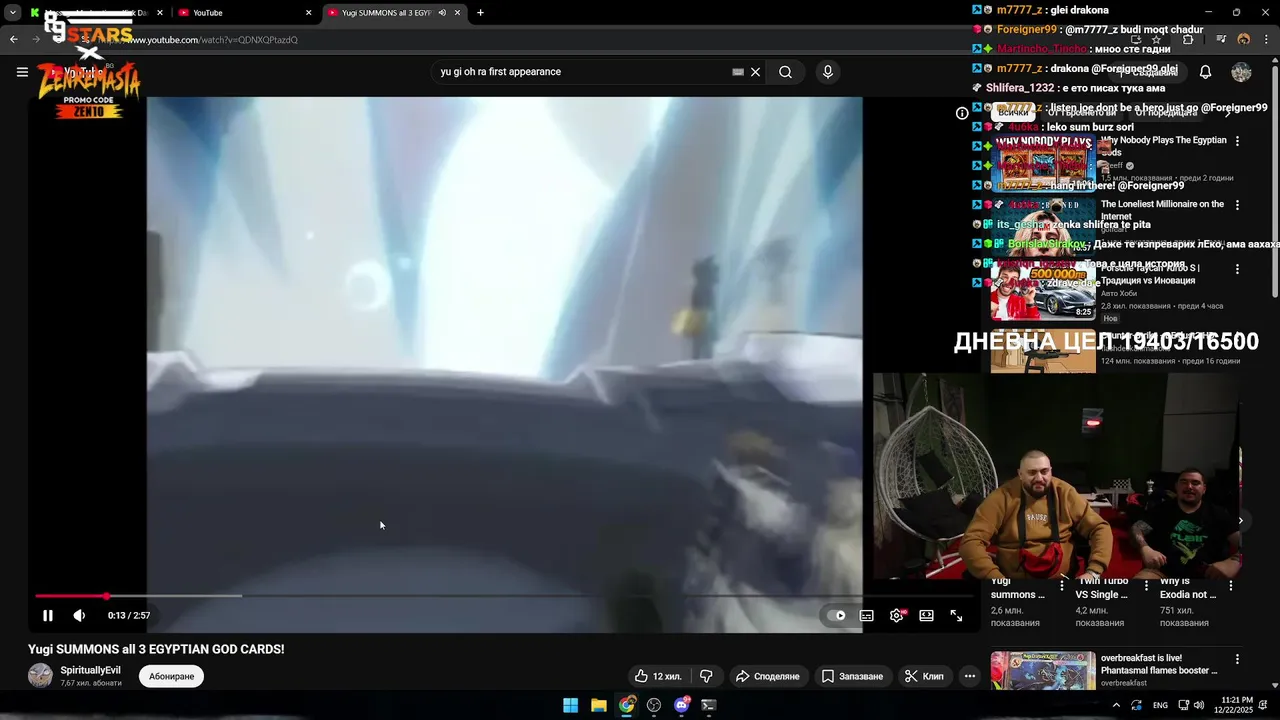Switch to theater mode icon

click(927, 616)
